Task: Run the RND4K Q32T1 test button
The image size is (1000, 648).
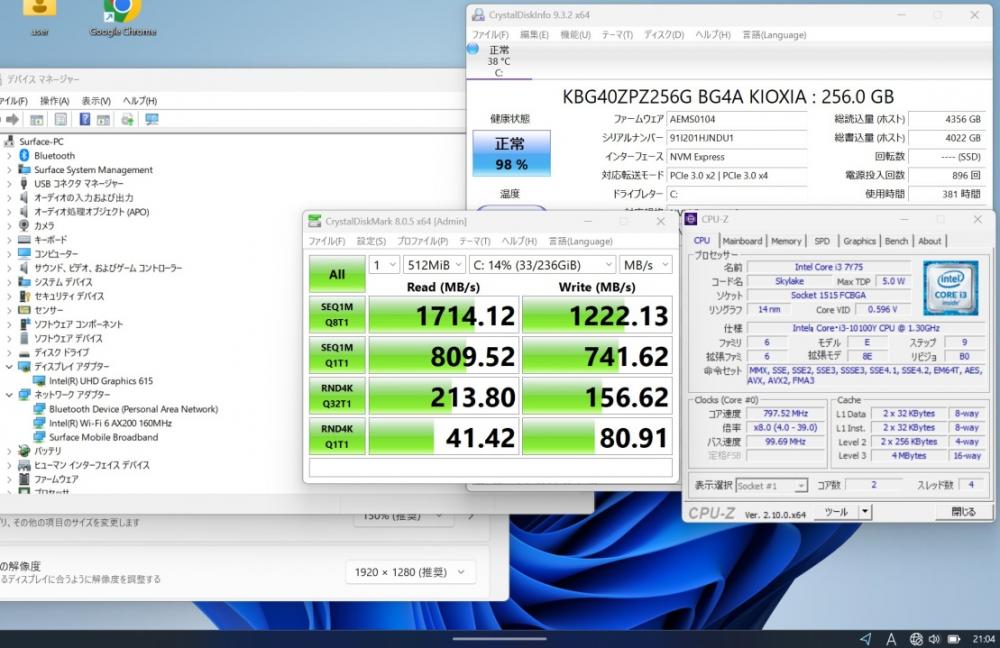Action: pos(337,396)
